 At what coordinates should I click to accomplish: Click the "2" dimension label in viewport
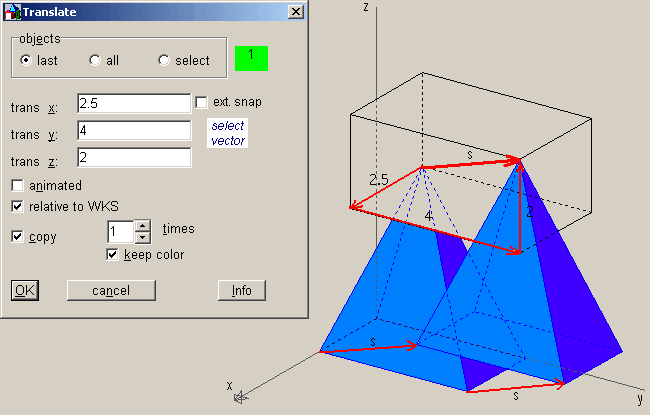click(530, 212)
